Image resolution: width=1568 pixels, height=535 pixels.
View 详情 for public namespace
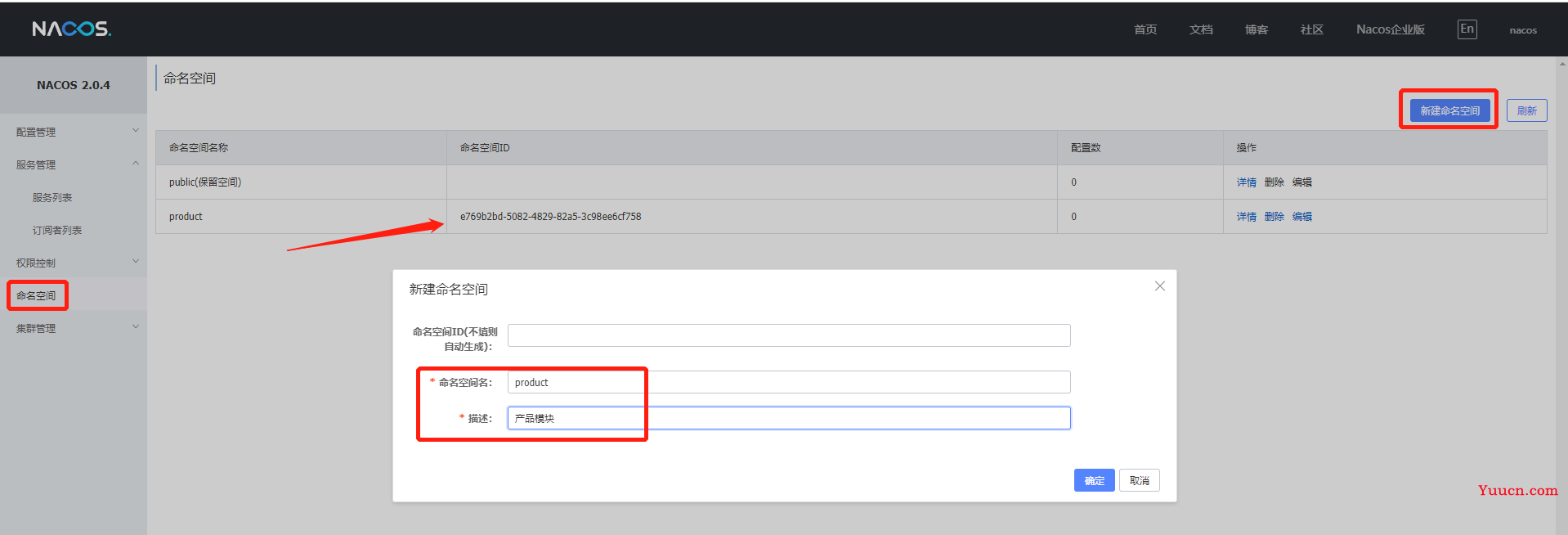(x=1247, y=182)
